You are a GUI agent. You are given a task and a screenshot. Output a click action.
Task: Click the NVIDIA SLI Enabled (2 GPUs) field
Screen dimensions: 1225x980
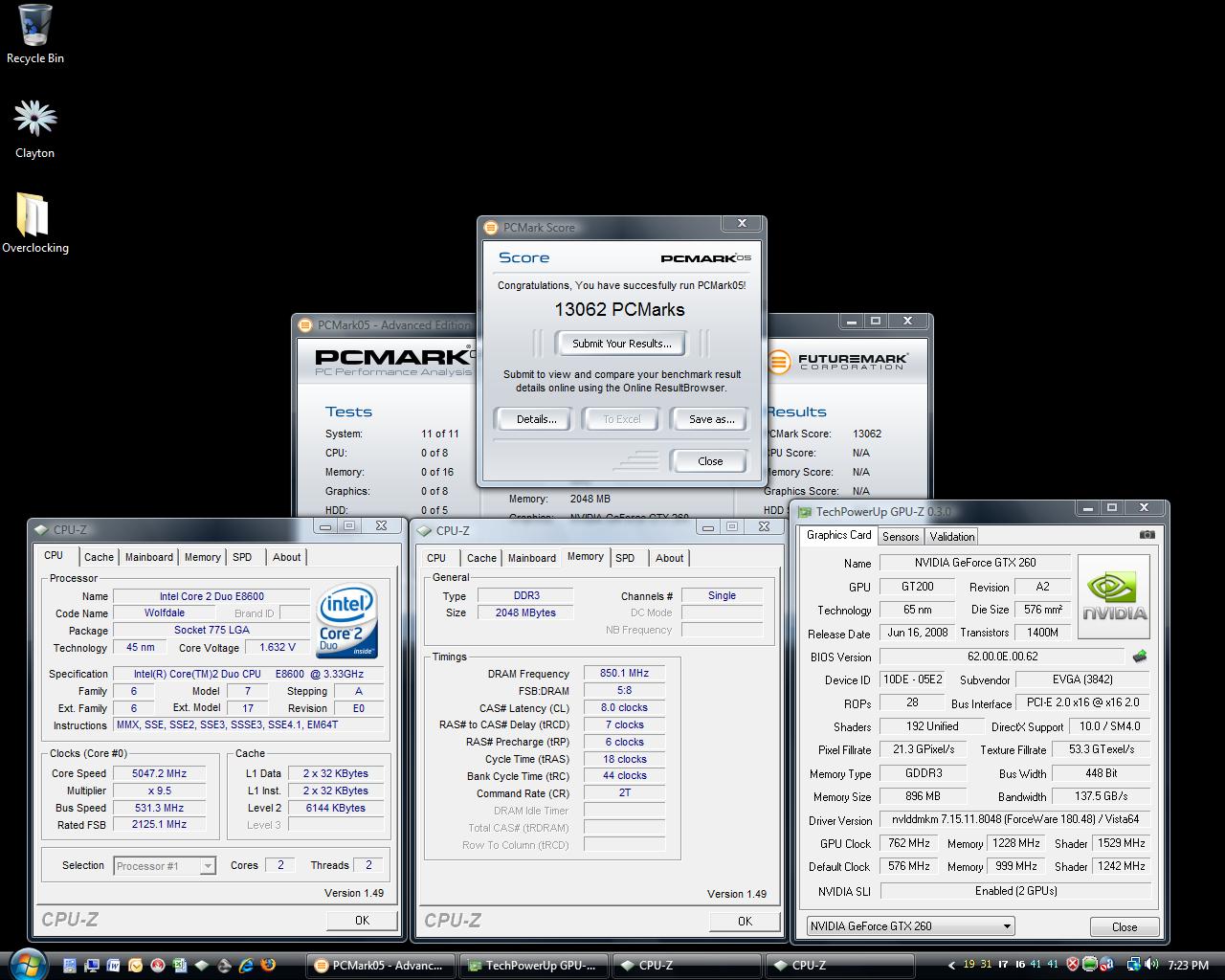pyautogui.click(x=1015, y=891)
